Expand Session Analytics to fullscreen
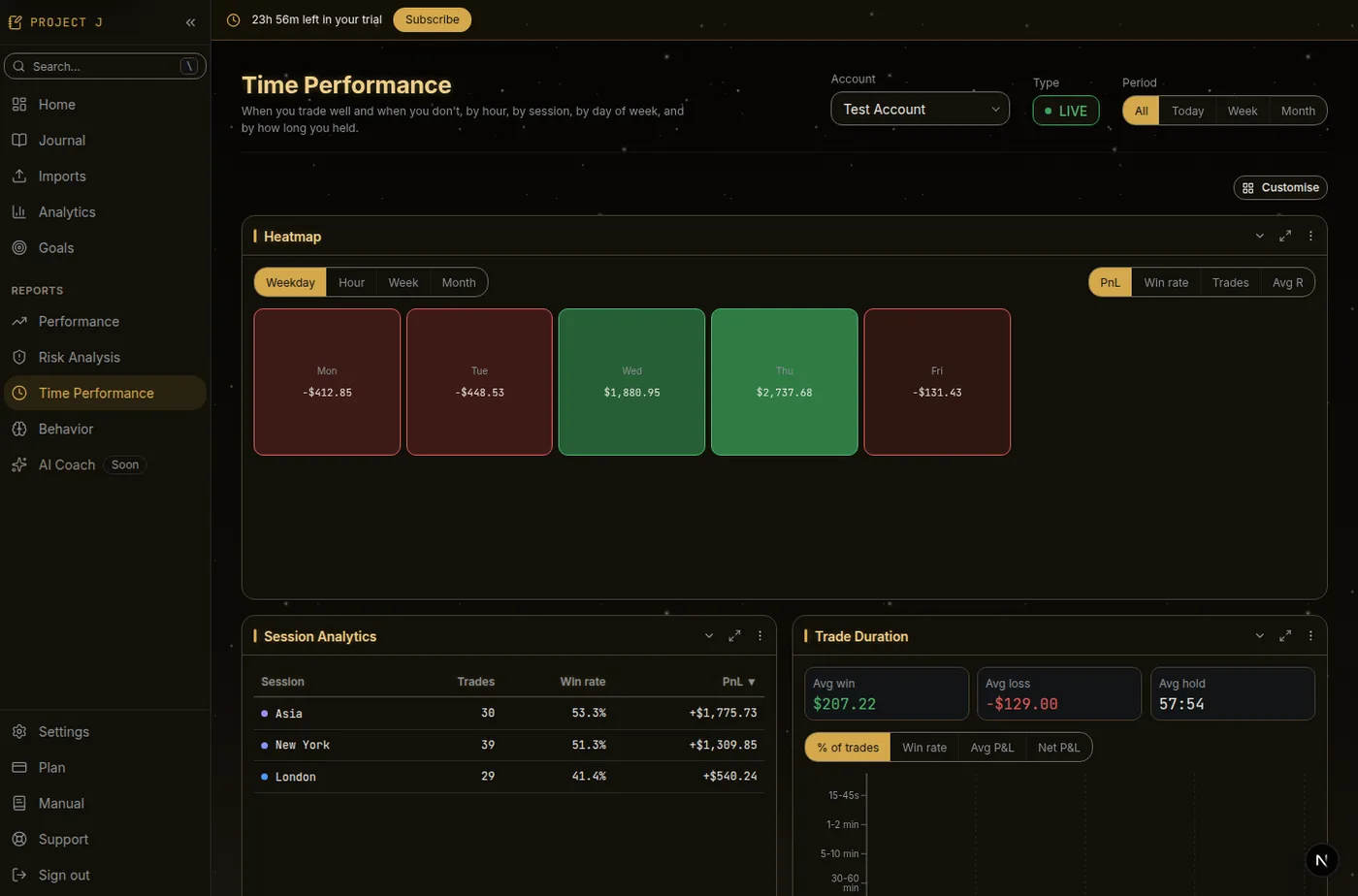This screenshot has height=896, width=1358. [x=734, y=636]
